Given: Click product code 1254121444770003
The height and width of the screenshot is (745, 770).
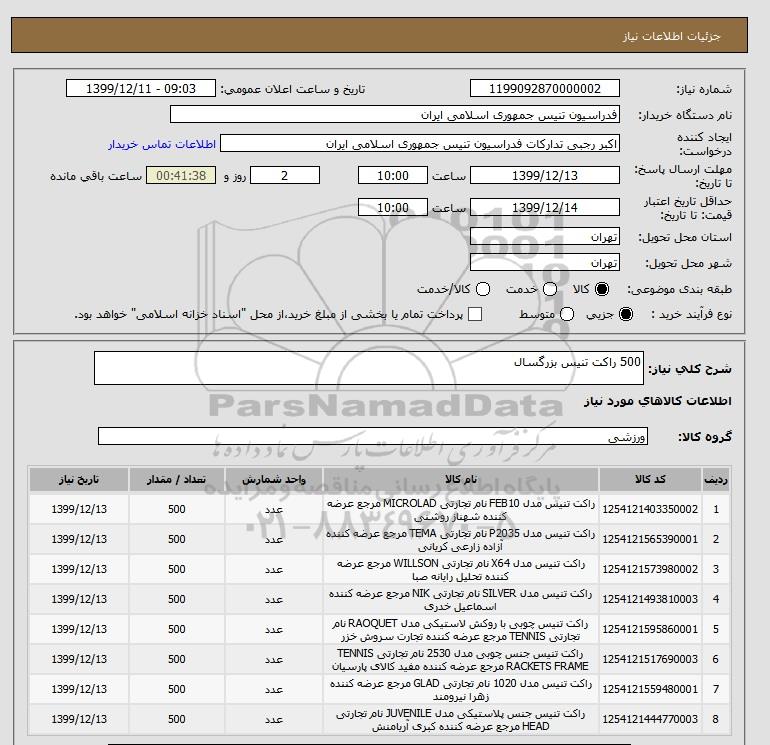Looking at the screenshot, I should pos(650,719).
